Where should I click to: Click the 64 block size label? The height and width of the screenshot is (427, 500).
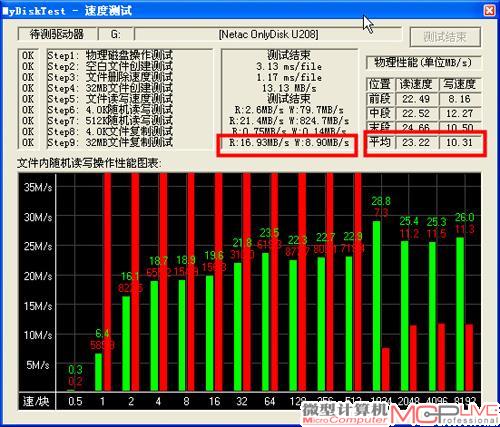(269, 401)
